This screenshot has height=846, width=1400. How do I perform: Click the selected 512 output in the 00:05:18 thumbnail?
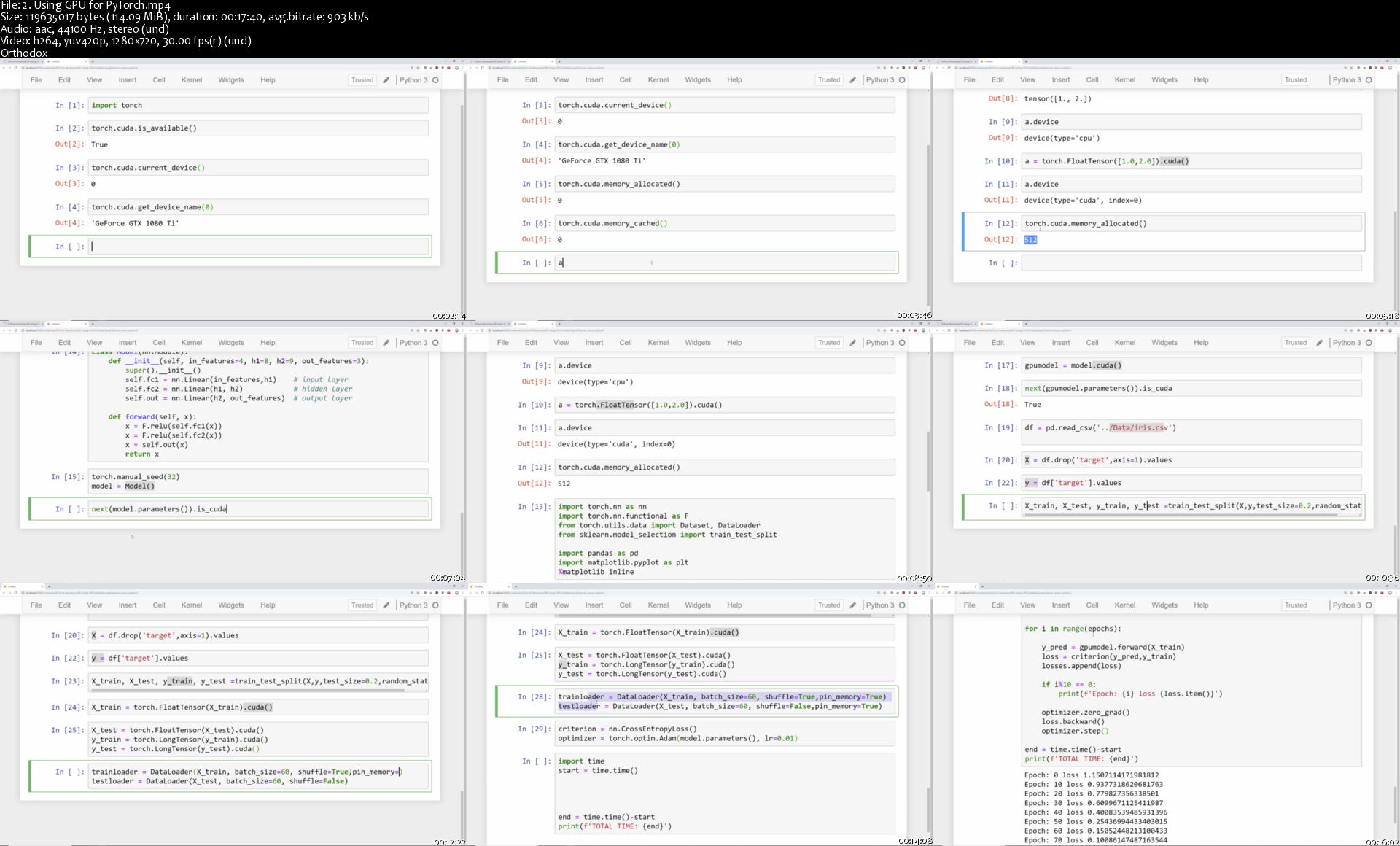point(1030,240)
